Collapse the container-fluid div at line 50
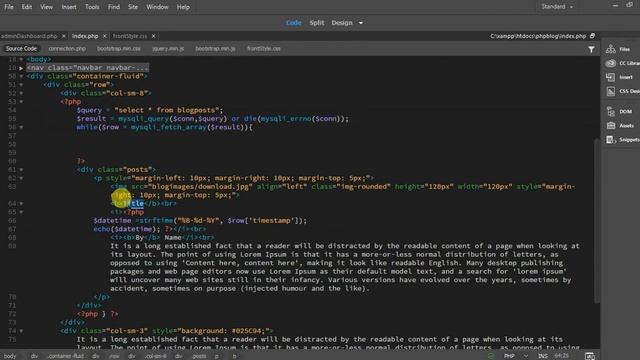Image resolution: width=640 pixels, height=360 pixels. [x=21, y=76]
